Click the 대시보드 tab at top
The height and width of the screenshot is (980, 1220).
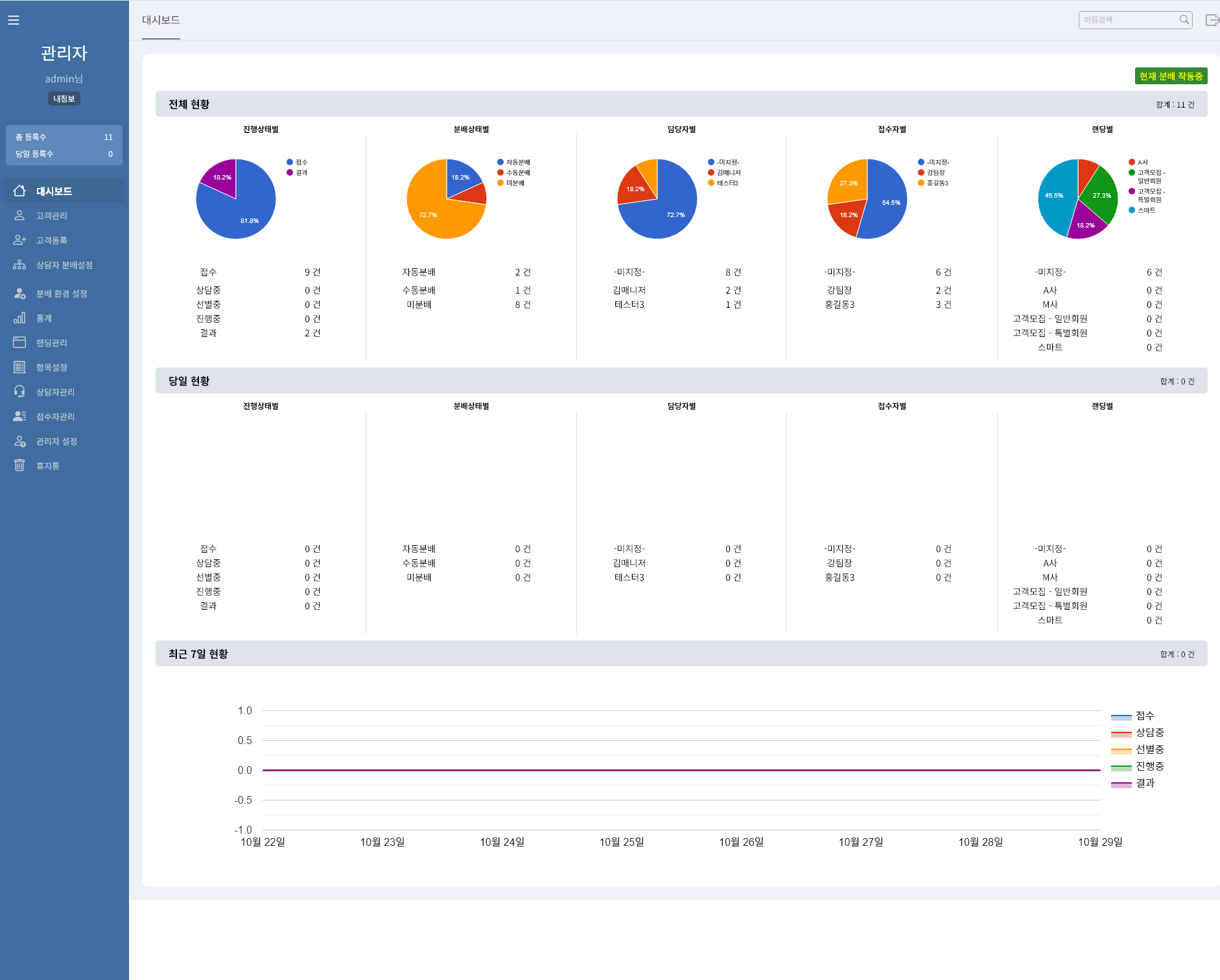pos(161,20)
